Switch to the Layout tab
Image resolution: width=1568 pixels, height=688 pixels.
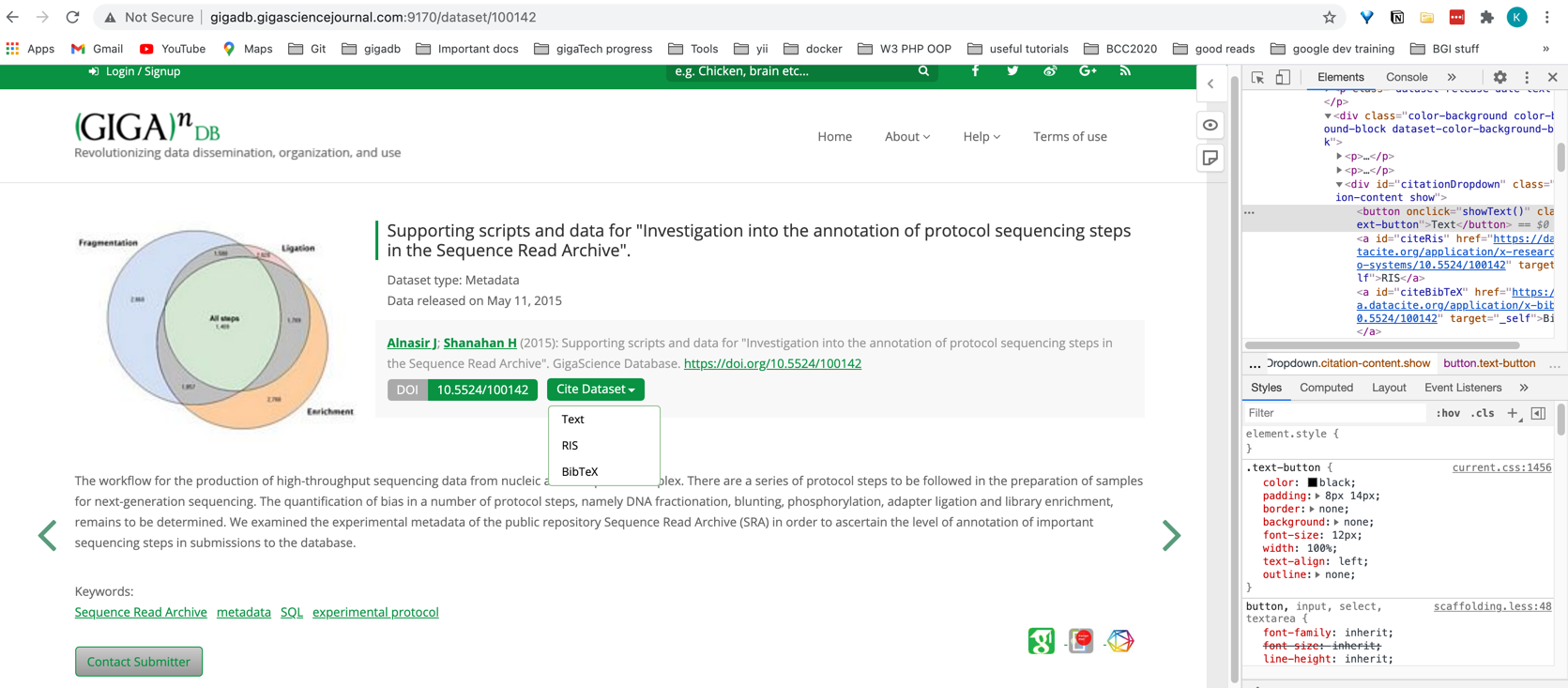click(1389, 388)
